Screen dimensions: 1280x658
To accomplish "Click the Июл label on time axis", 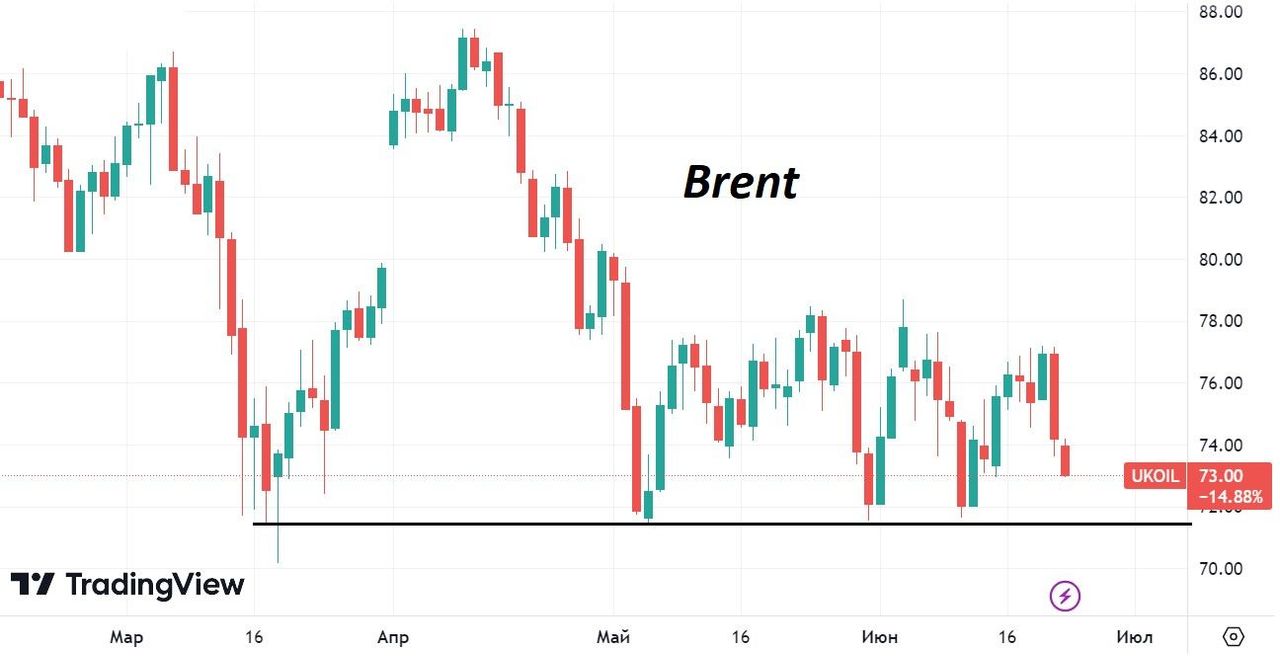I will coord(1134,637).
